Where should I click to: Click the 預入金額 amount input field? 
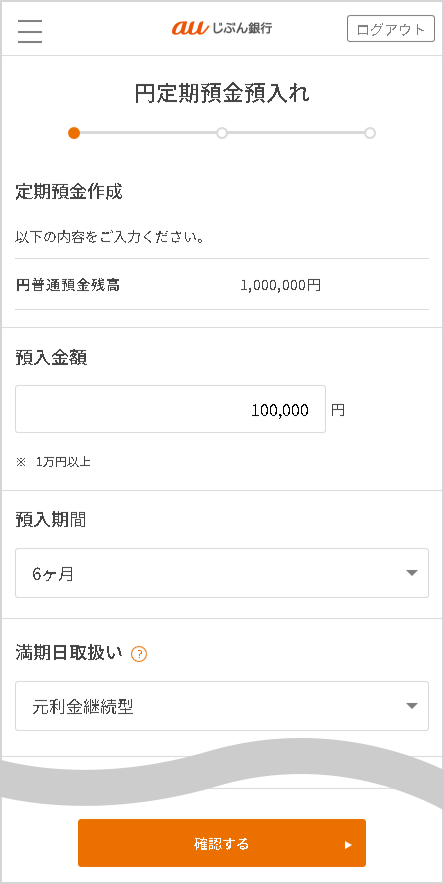click(x=170, y=409)
